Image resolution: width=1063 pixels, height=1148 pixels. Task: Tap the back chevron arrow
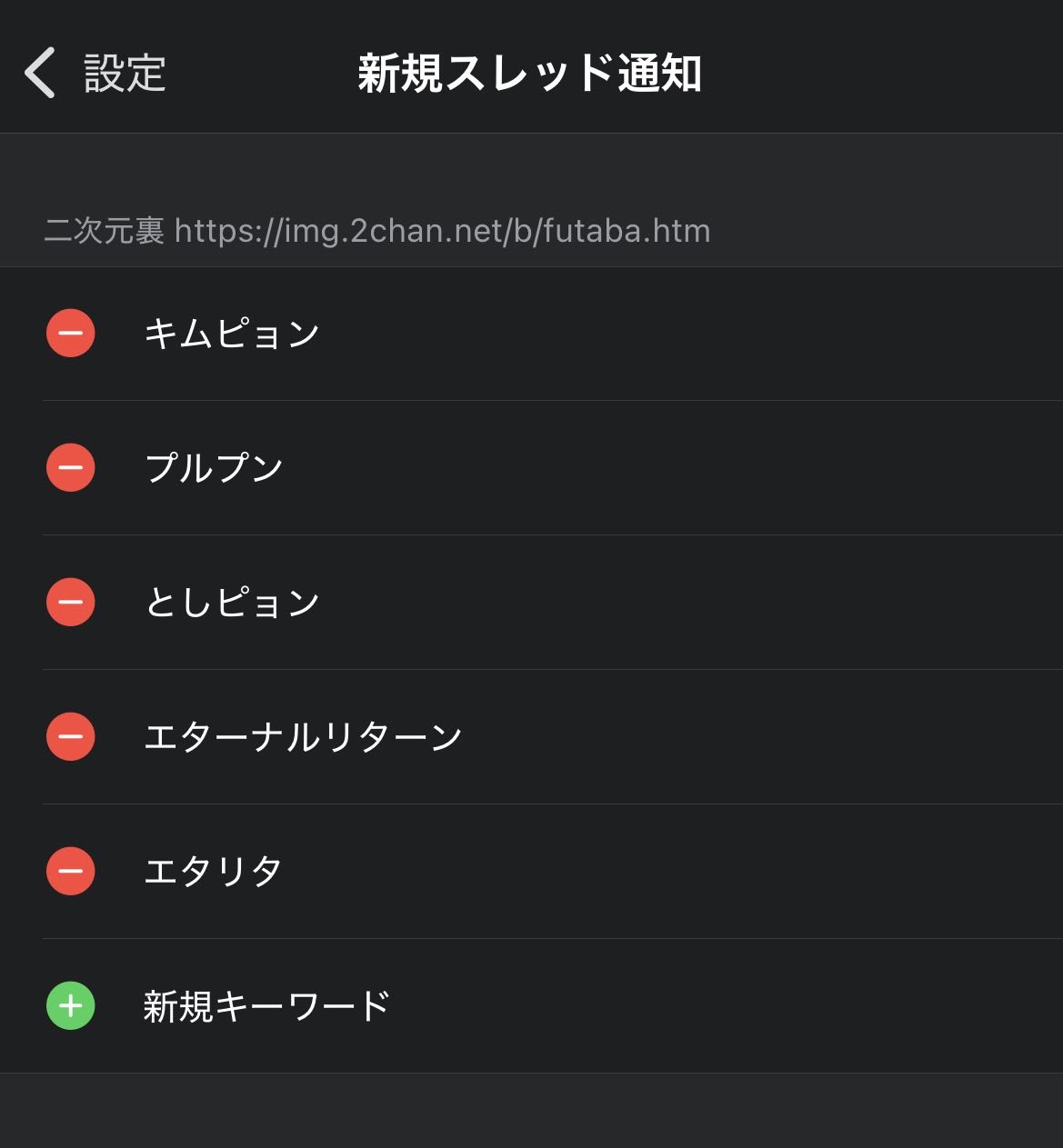click(x=40, y=73)
